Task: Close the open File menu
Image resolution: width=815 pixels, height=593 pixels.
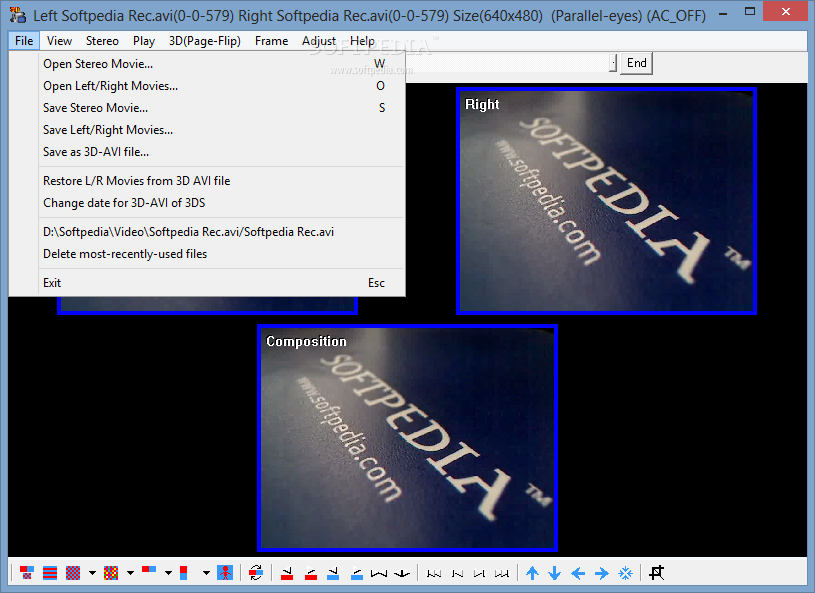Action: [x=24, y=41]
